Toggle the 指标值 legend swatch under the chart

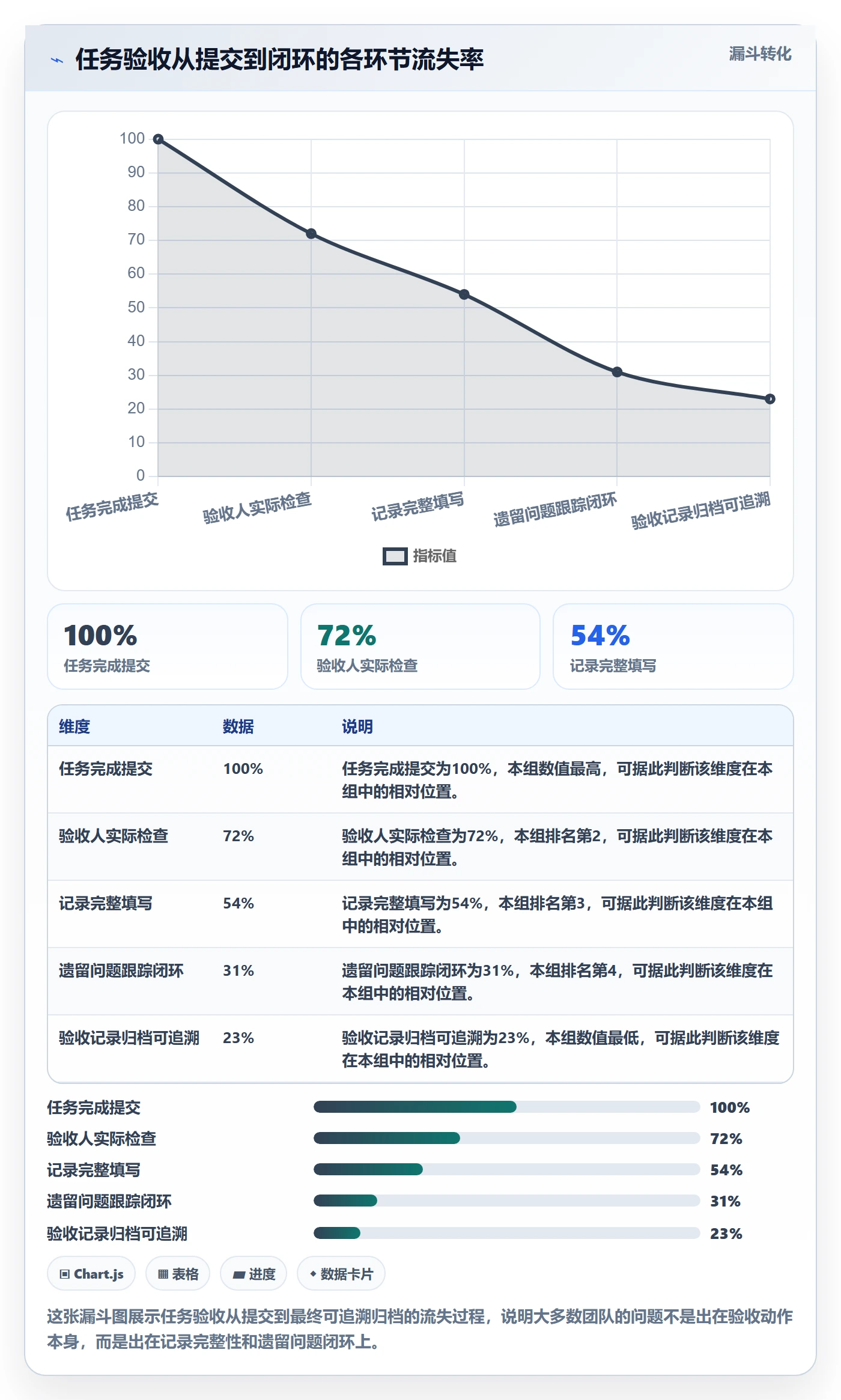point(395,556)
